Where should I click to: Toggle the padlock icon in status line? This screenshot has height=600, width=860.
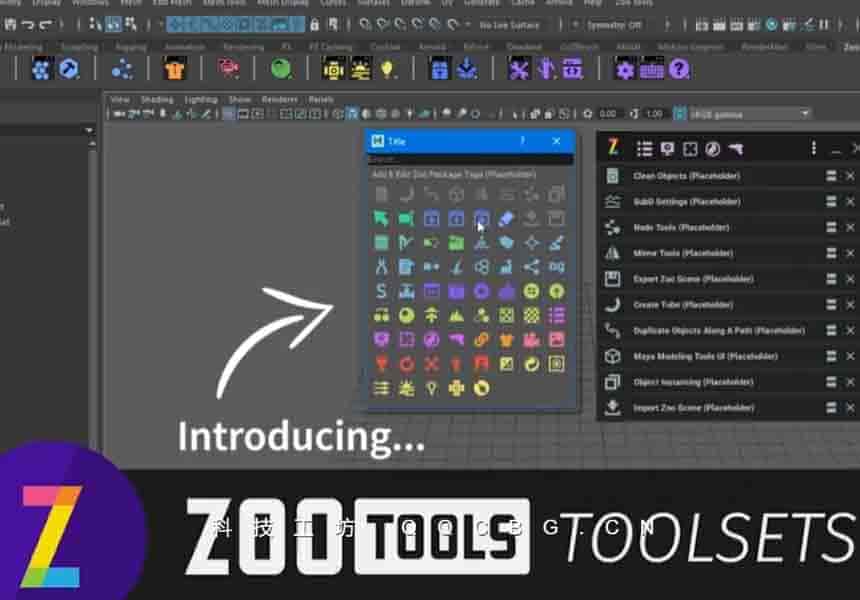point(314,25)
